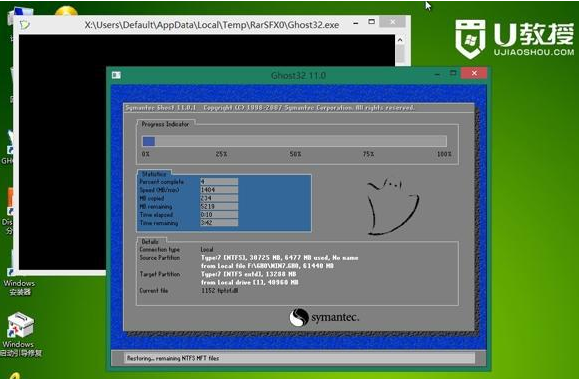Click the Ghost32.exe path title text
The image size is (579, 379).
tap(212, 25)
